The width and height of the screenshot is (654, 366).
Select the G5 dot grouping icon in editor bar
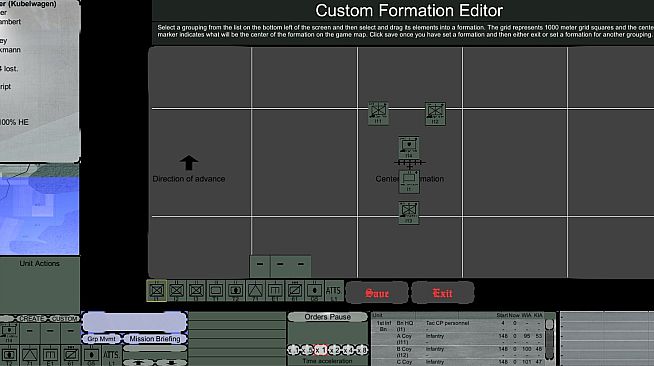pyautogui.click(x=314, y=291)
